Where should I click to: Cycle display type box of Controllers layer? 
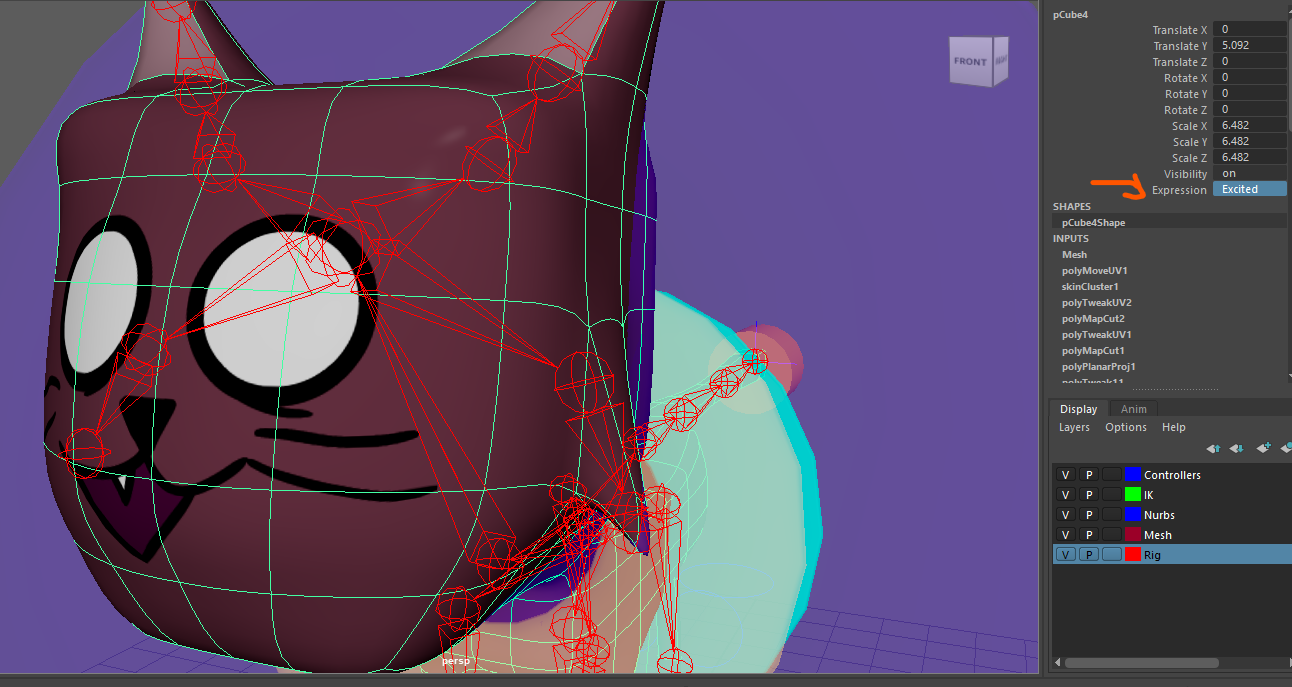(1111, 475)
